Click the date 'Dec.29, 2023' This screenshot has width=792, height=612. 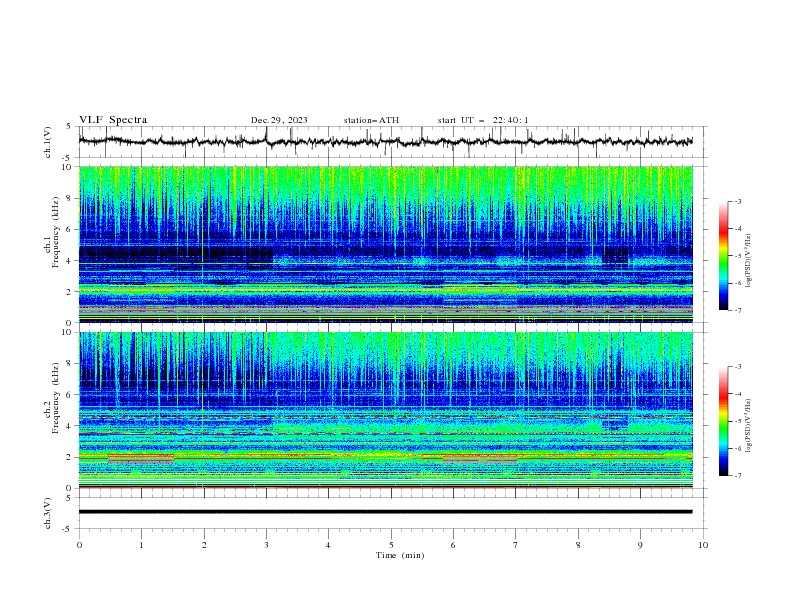click(279, 120)
